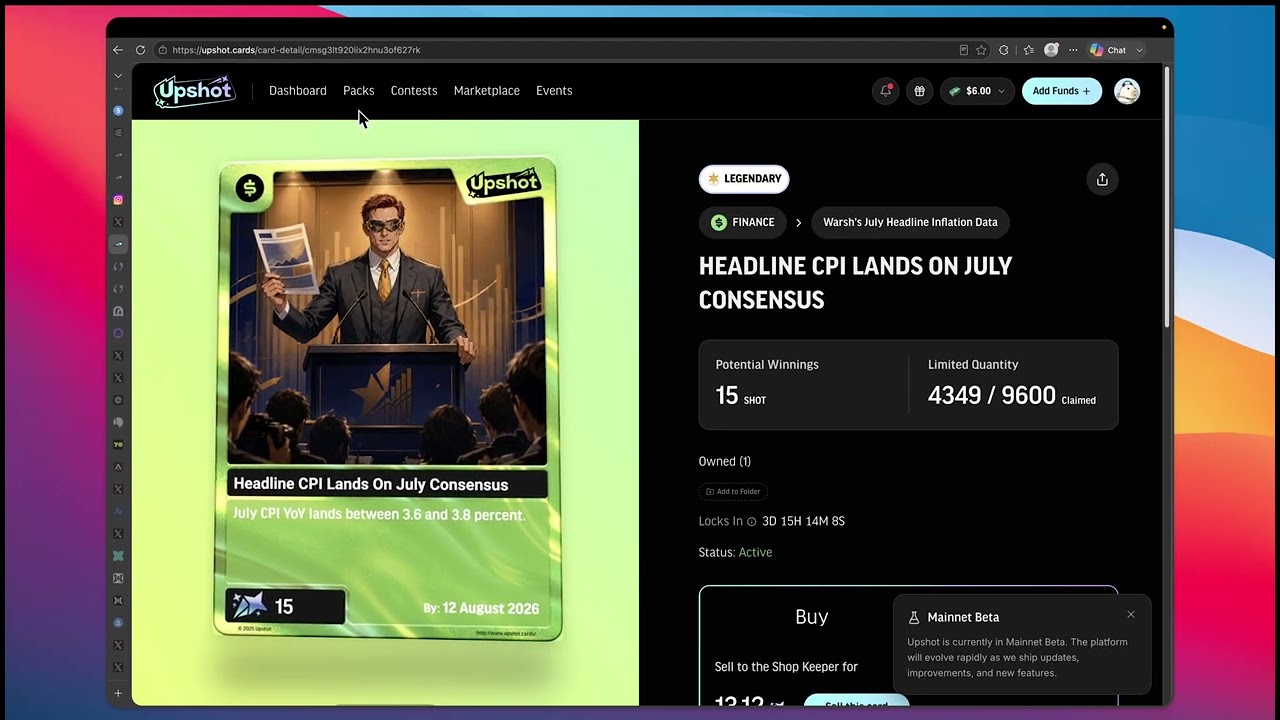Click the '3D 15H 14M 8S' countdown
This screenshot has height=720, width=1280.
(803, 521)
